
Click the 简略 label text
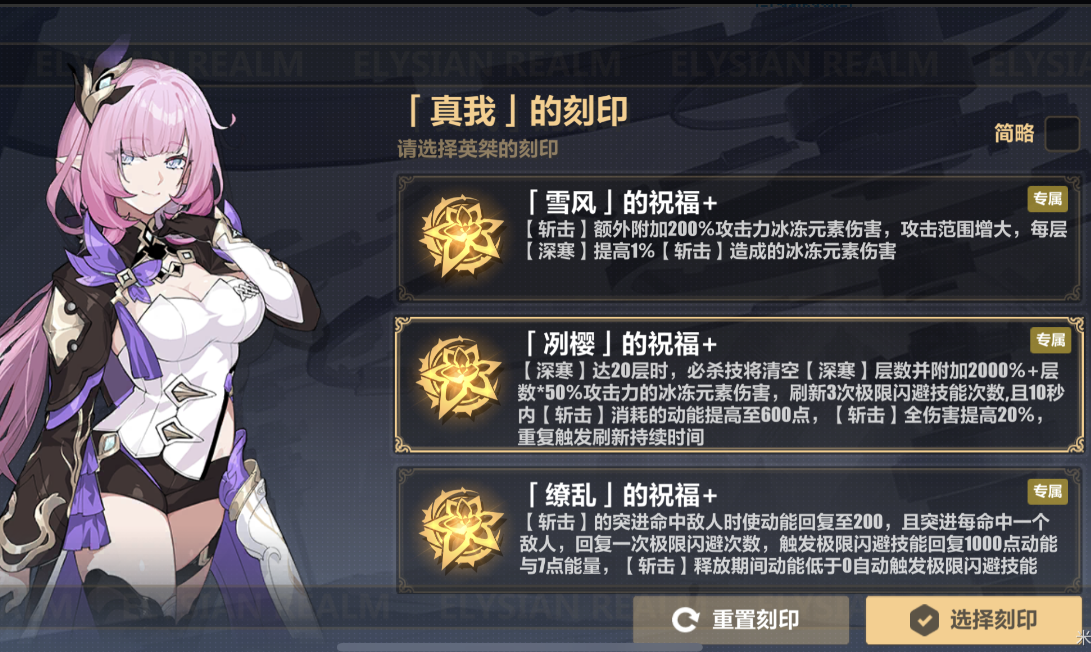1014,133
